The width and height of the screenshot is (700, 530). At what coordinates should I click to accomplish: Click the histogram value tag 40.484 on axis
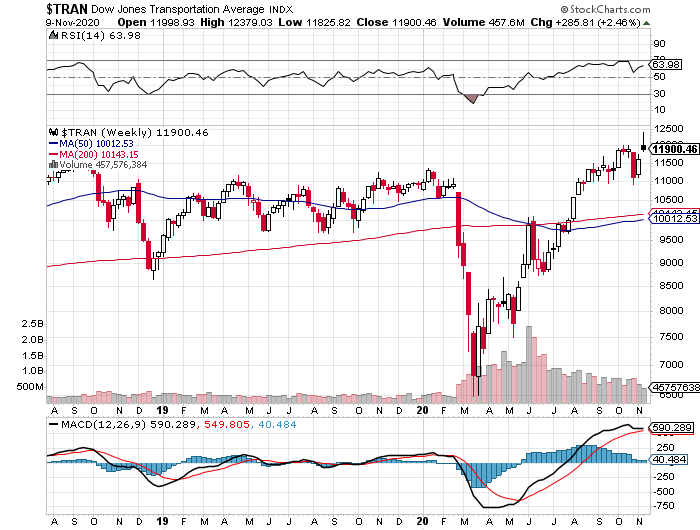(x=669, y=459)
